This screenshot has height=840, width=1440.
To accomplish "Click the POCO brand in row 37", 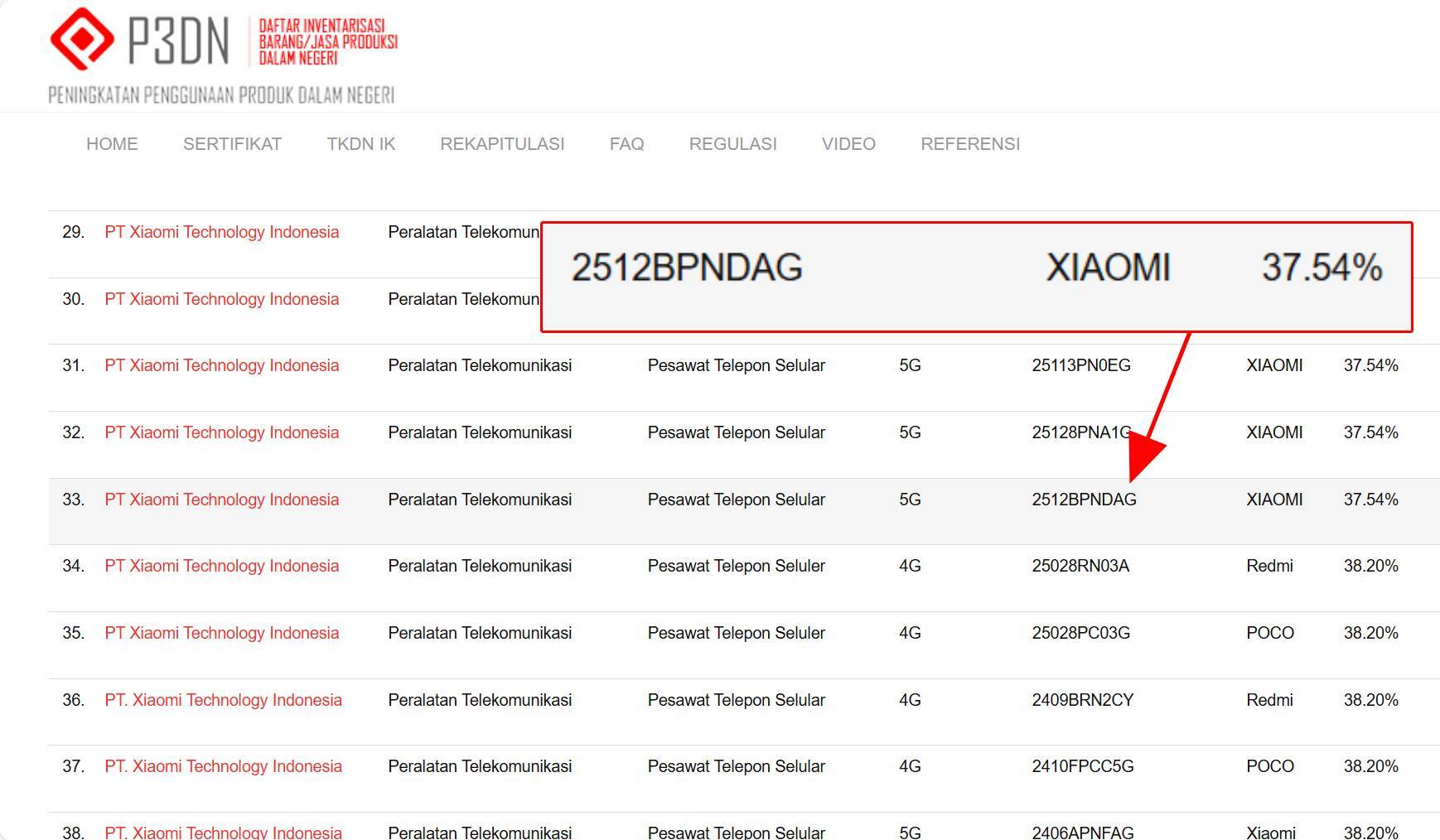I will [x=1270, y=766].
